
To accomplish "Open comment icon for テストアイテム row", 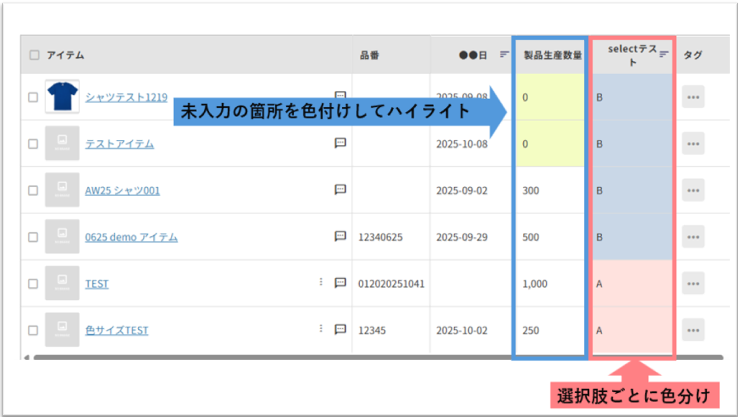I will click(340, 143).
